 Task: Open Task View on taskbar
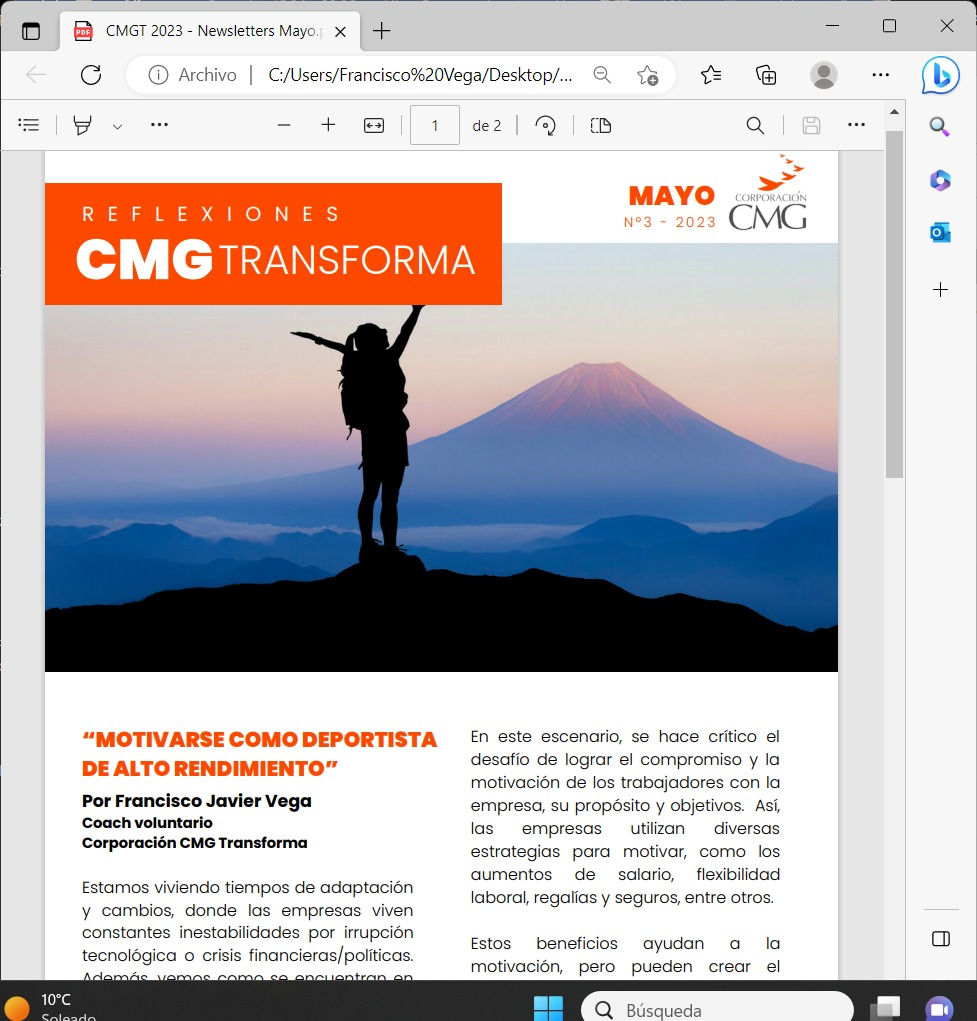(x=885, y=1009)
